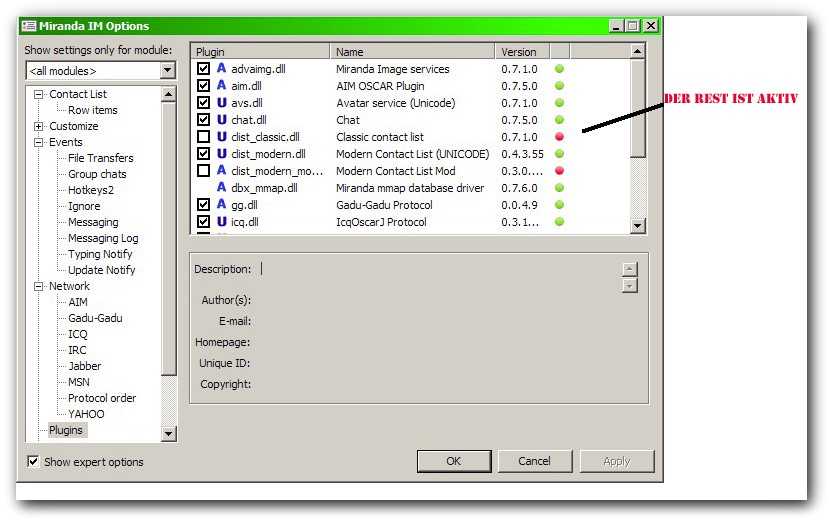Screen dimensions: 831x524
Task: Click the 'U' icon of clist_classic.dll
Action: [222, 137]
